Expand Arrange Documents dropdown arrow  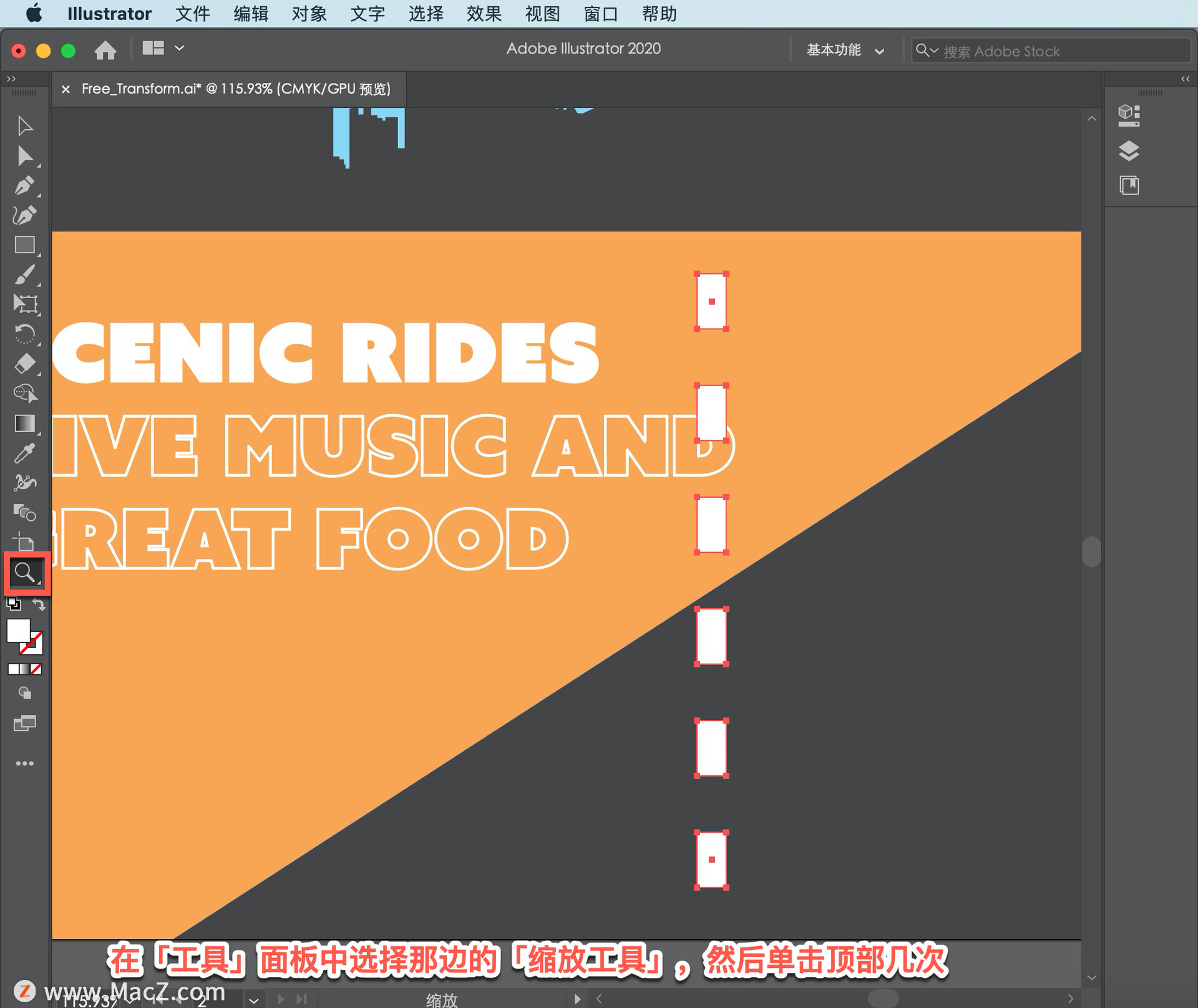(180, 48)
